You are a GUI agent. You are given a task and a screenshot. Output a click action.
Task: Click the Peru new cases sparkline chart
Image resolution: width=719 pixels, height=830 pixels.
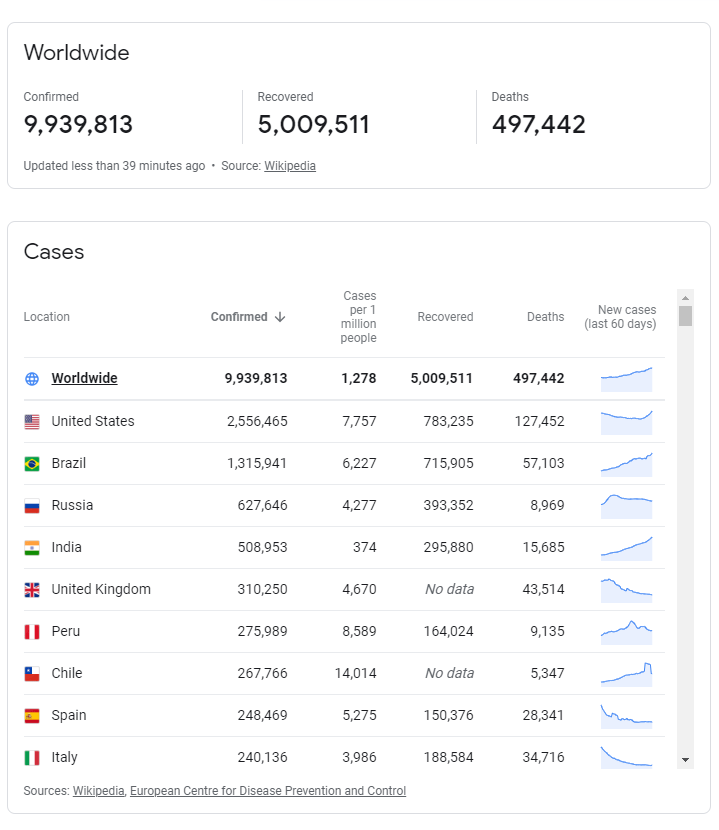(626, 631)
